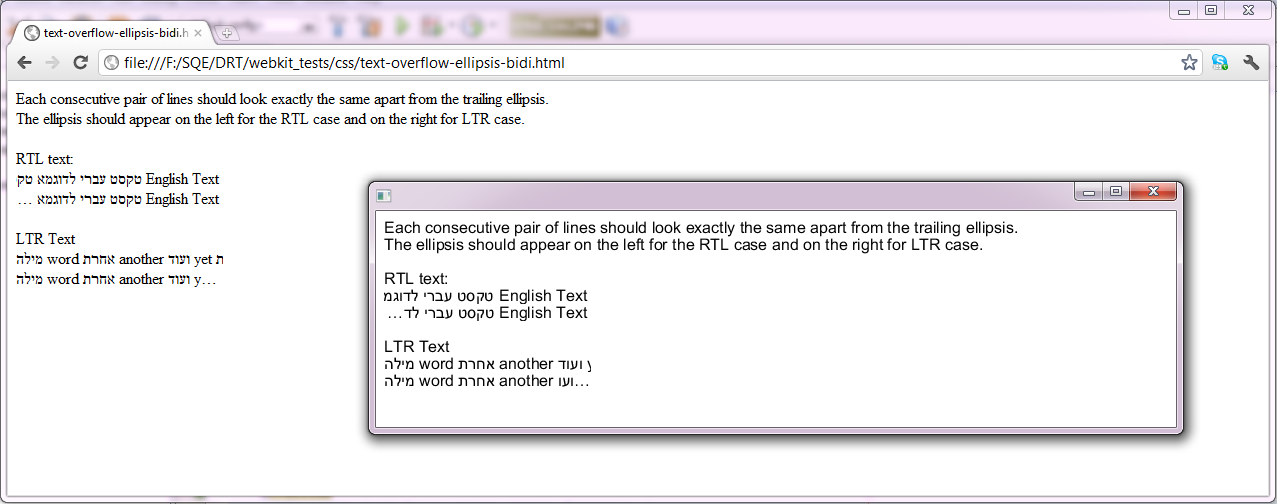Click the browser Back arrow button
Viewport: 1277px width, 504px height.
(x=23, y=63)
